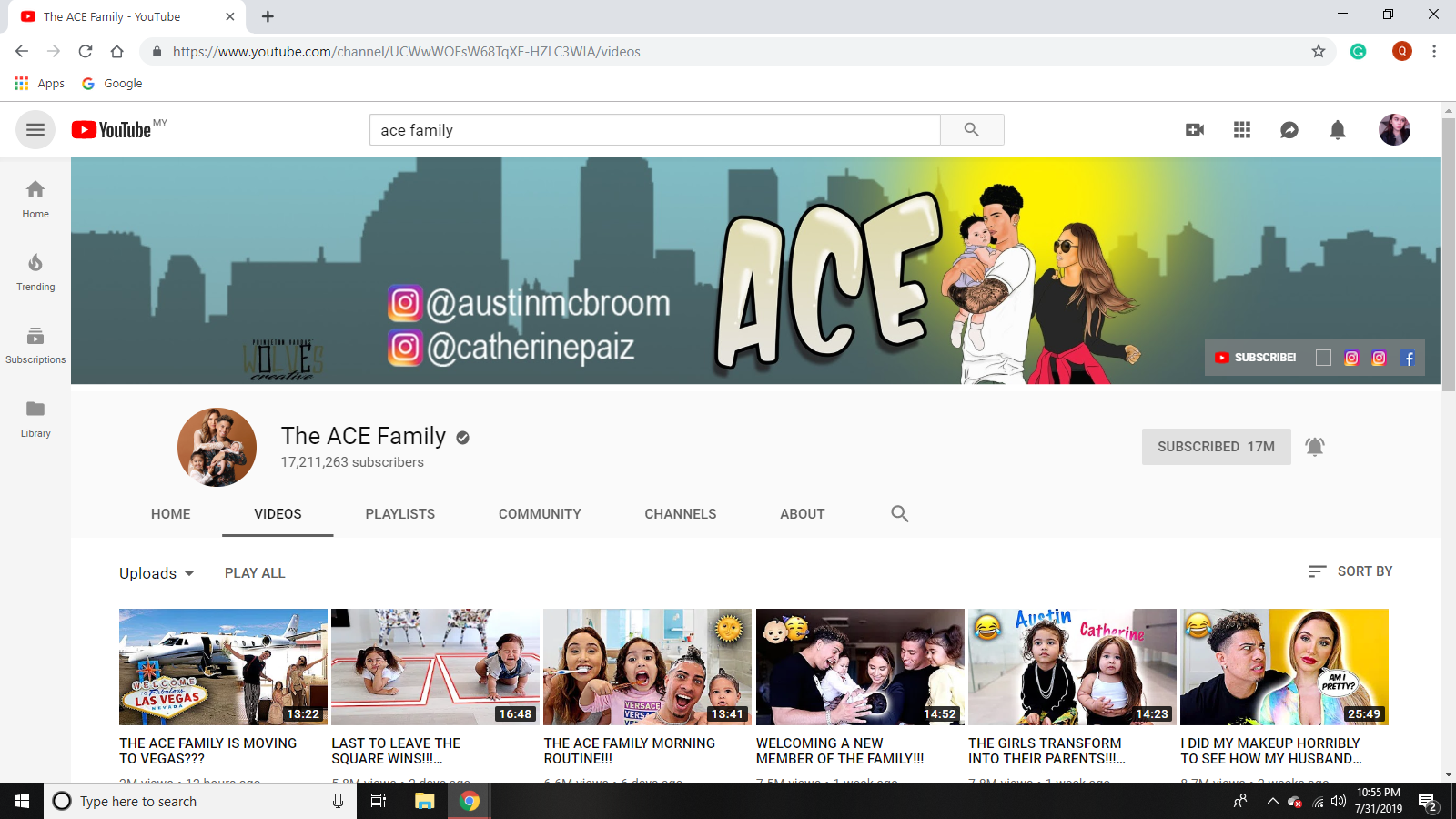Open the account avatar menu
The image size is (1456, 819).
point(1394,130)
